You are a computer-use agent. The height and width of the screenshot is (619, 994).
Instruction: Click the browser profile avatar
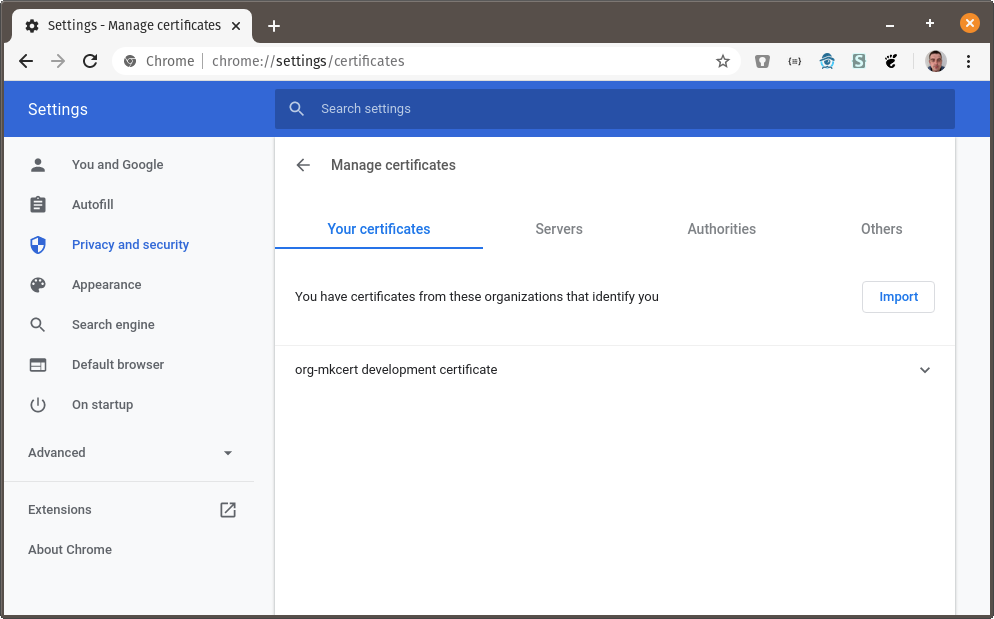[935, 61]
